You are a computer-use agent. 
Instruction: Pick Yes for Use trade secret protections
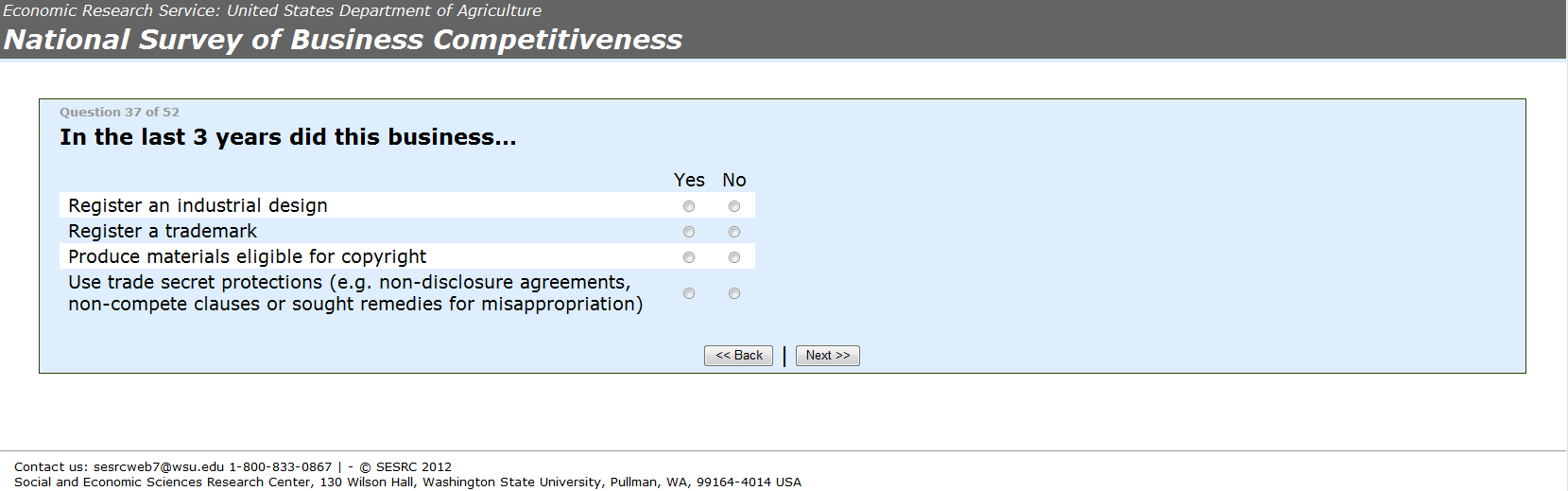689,293
